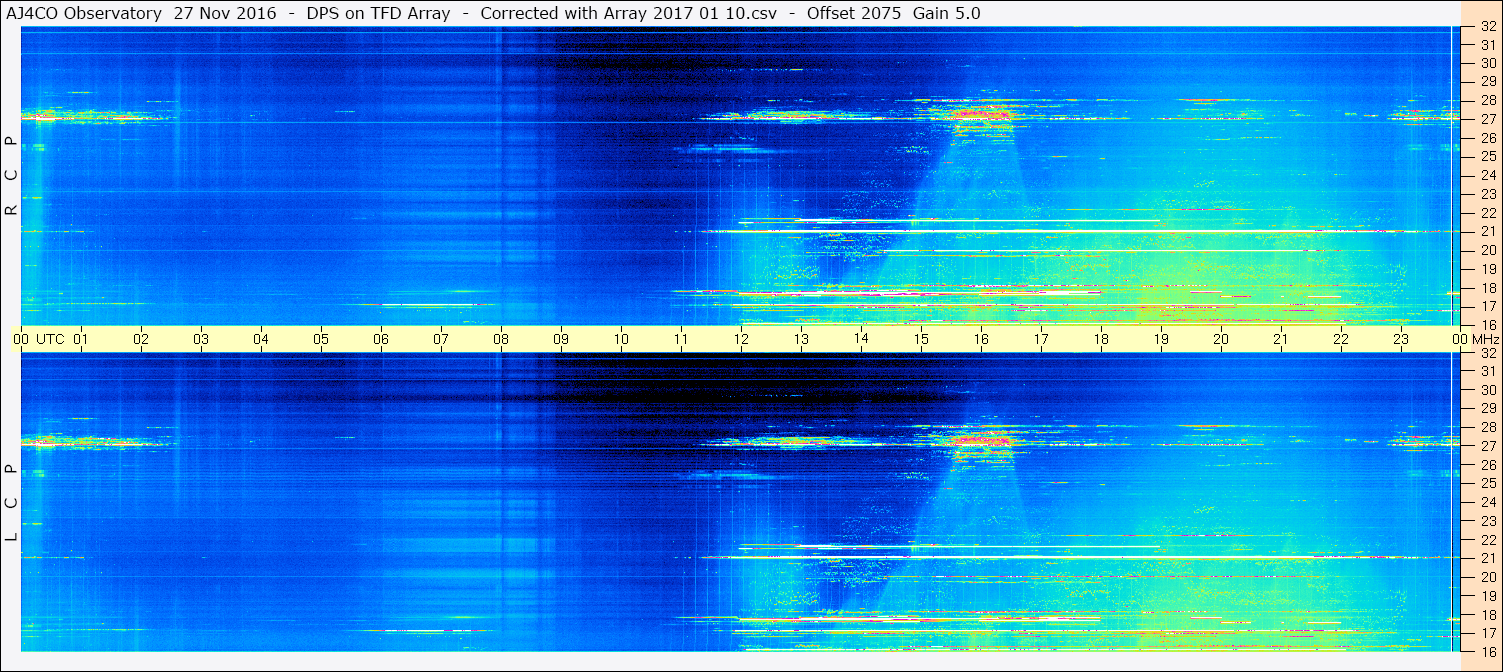Click the 20 MHz label on RCP scale

click(x=1488, y=250)
